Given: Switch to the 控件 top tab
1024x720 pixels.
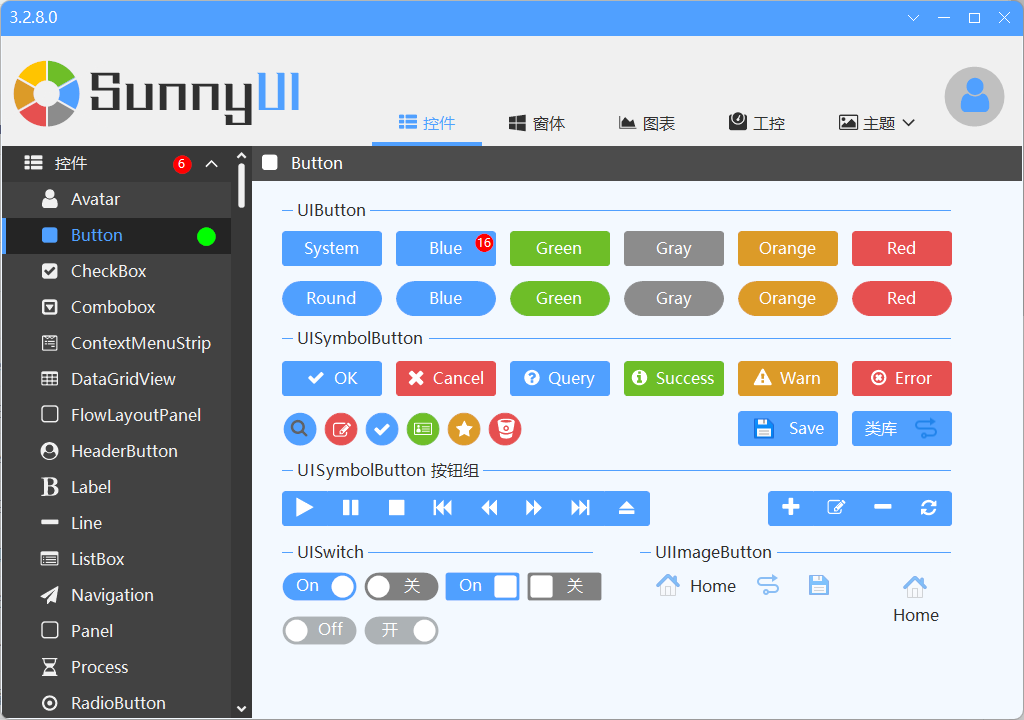Looking at the screenshot, I should 427,123.
